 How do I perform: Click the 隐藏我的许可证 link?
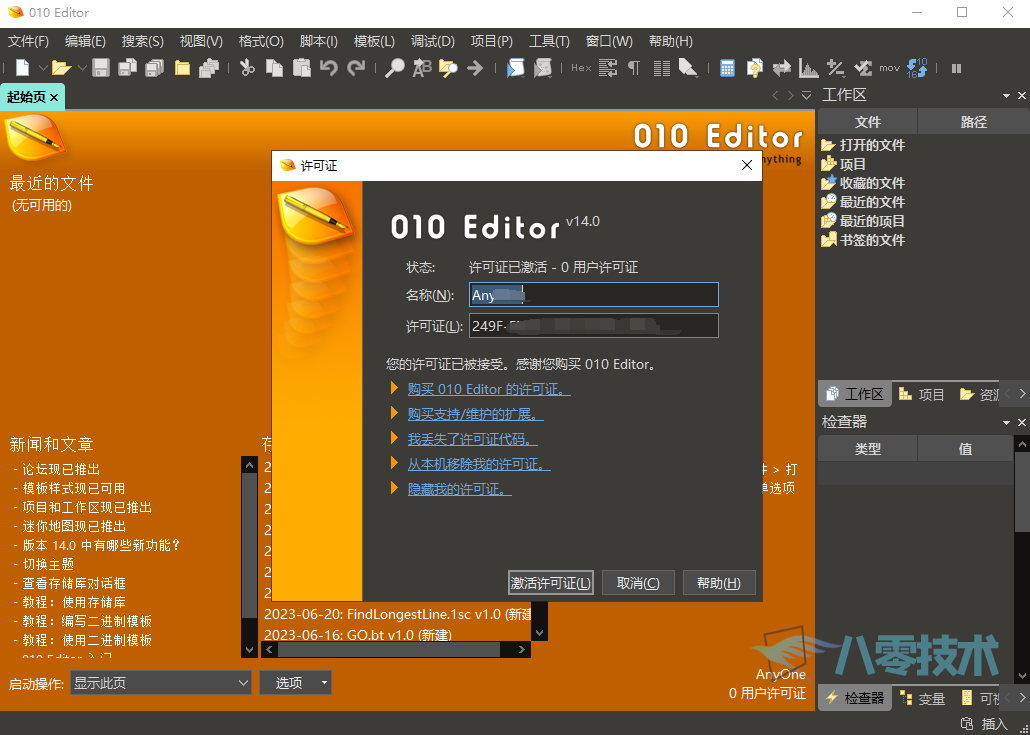[459, 489]
